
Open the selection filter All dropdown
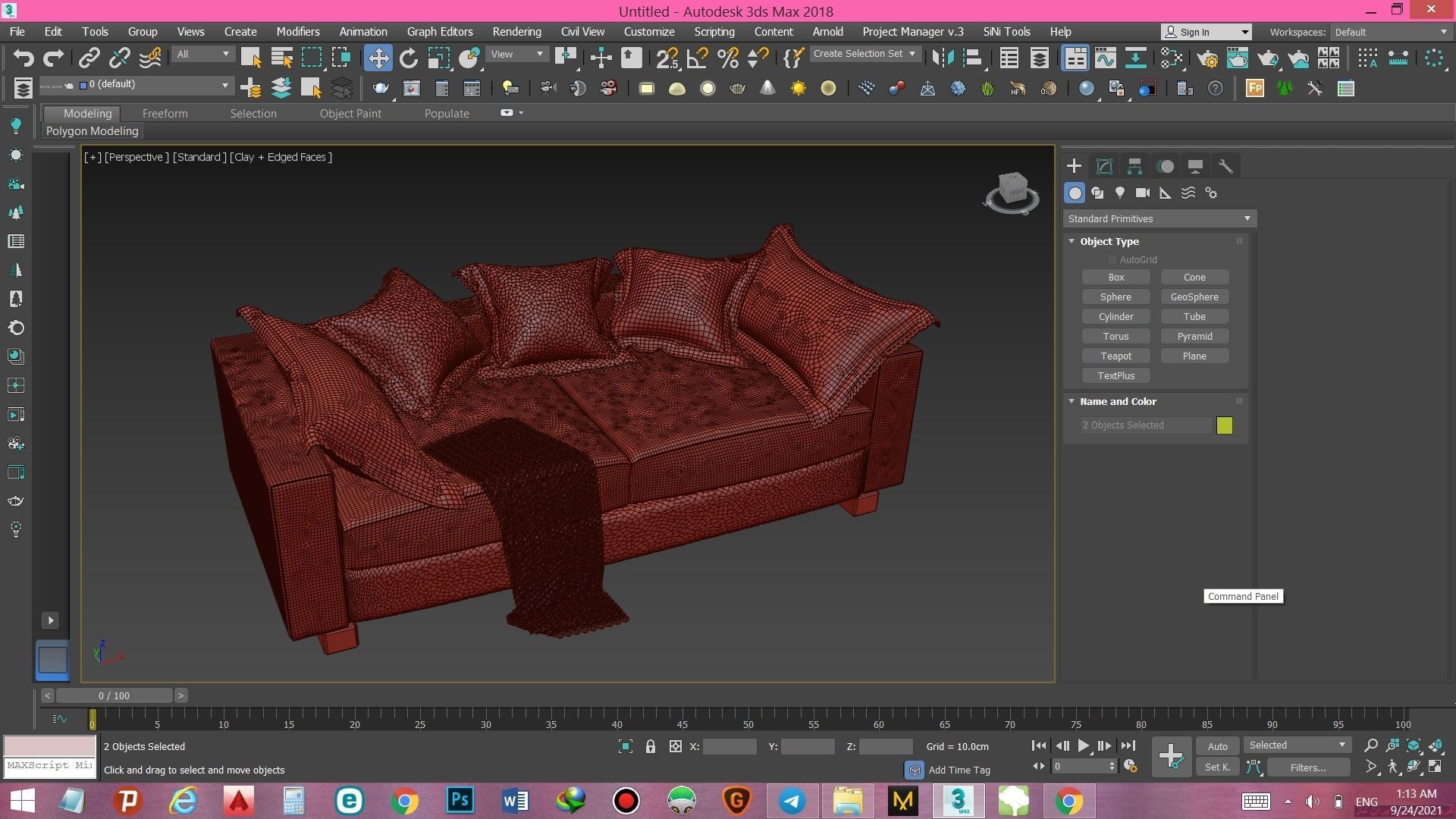point(202,54)
